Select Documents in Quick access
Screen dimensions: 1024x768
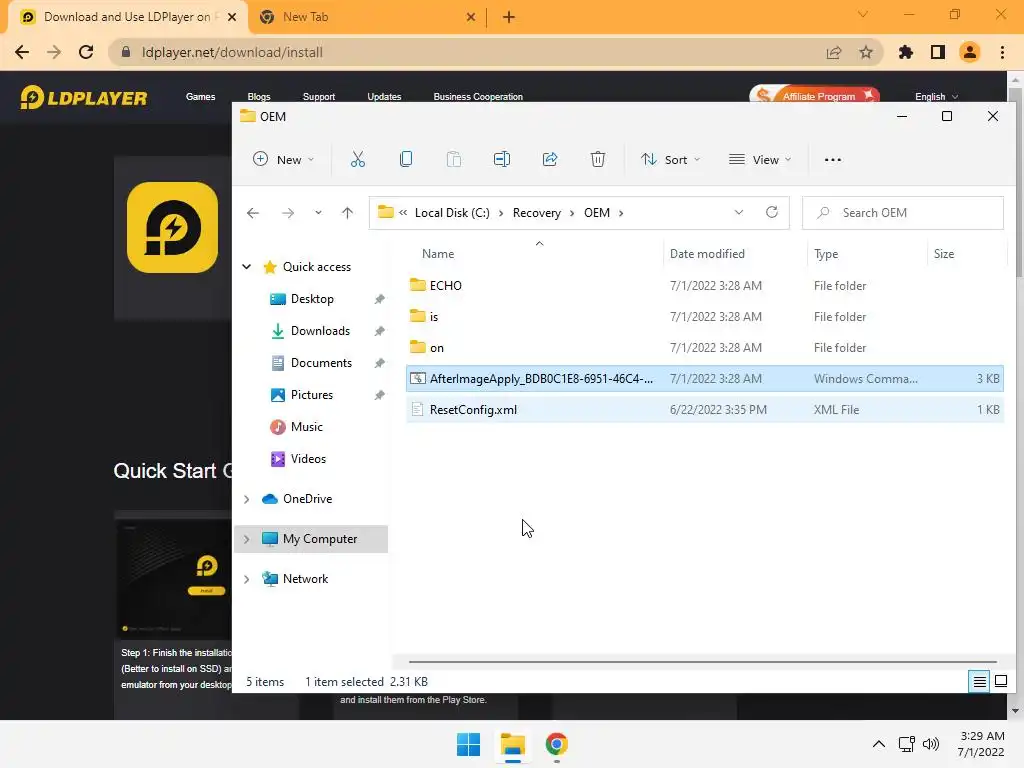(x=321, y=363)
